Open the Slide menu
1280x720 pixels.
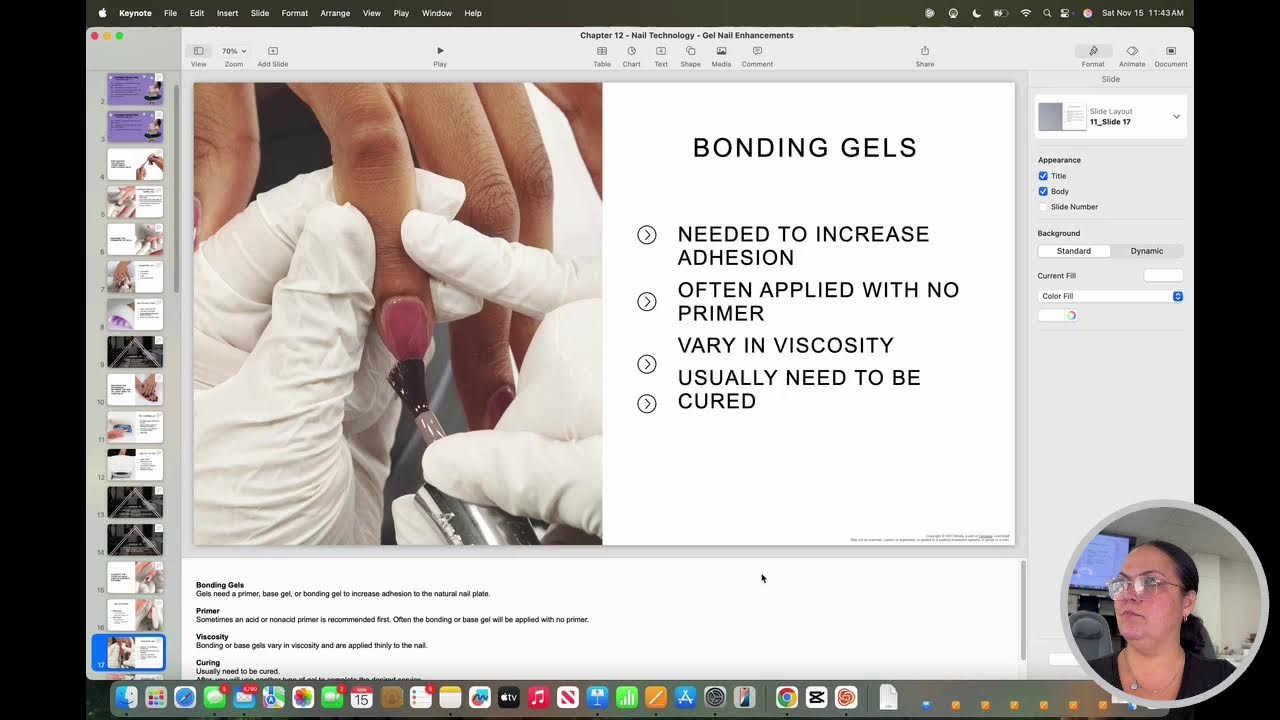point(260,13)
